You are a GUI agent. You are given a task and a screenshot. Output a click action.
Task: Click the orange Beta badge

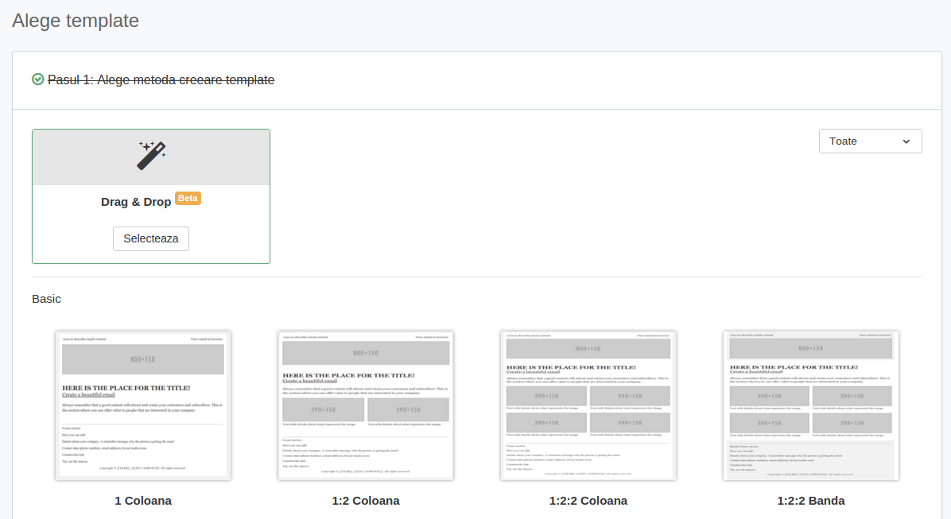[x=188, y=199]
